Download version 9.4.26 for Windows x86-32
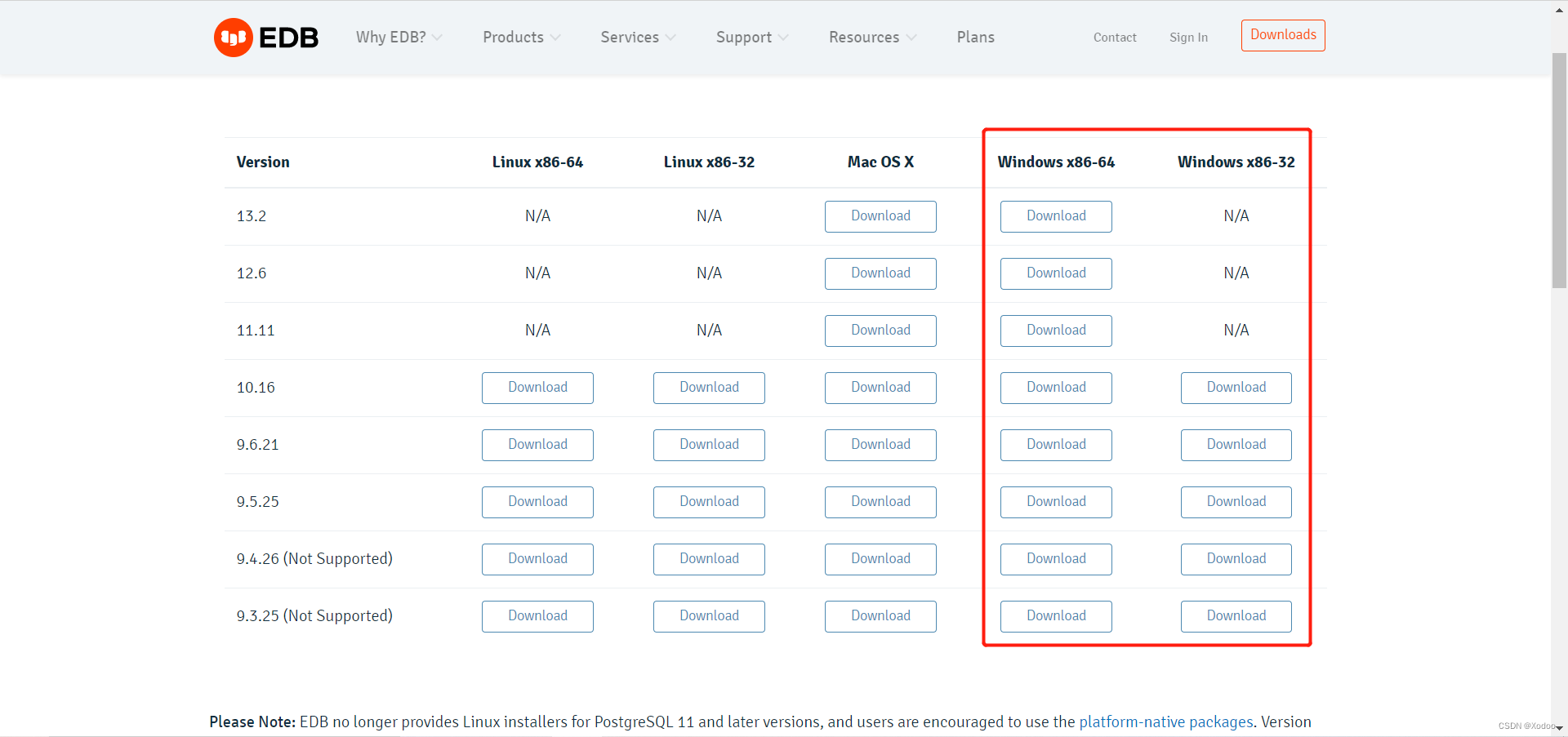 pos(1236,559)
